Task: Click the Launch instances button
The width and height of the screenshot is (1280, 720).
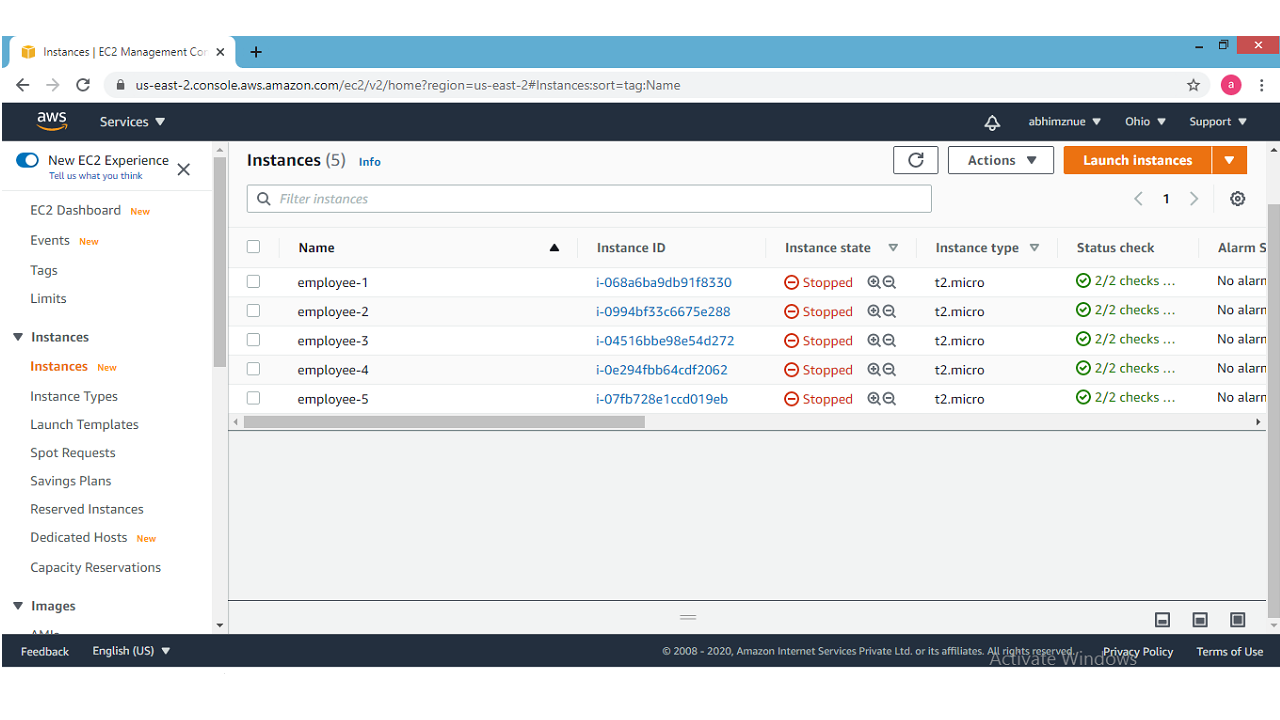Action: point(1137,160)
